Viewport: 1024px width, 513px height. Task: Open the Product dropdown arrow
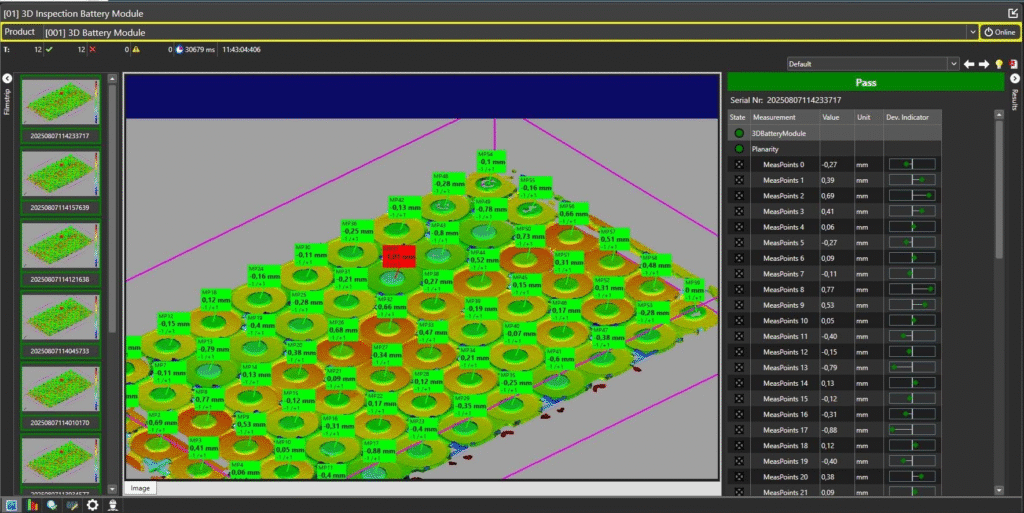[x=973, y=32]
